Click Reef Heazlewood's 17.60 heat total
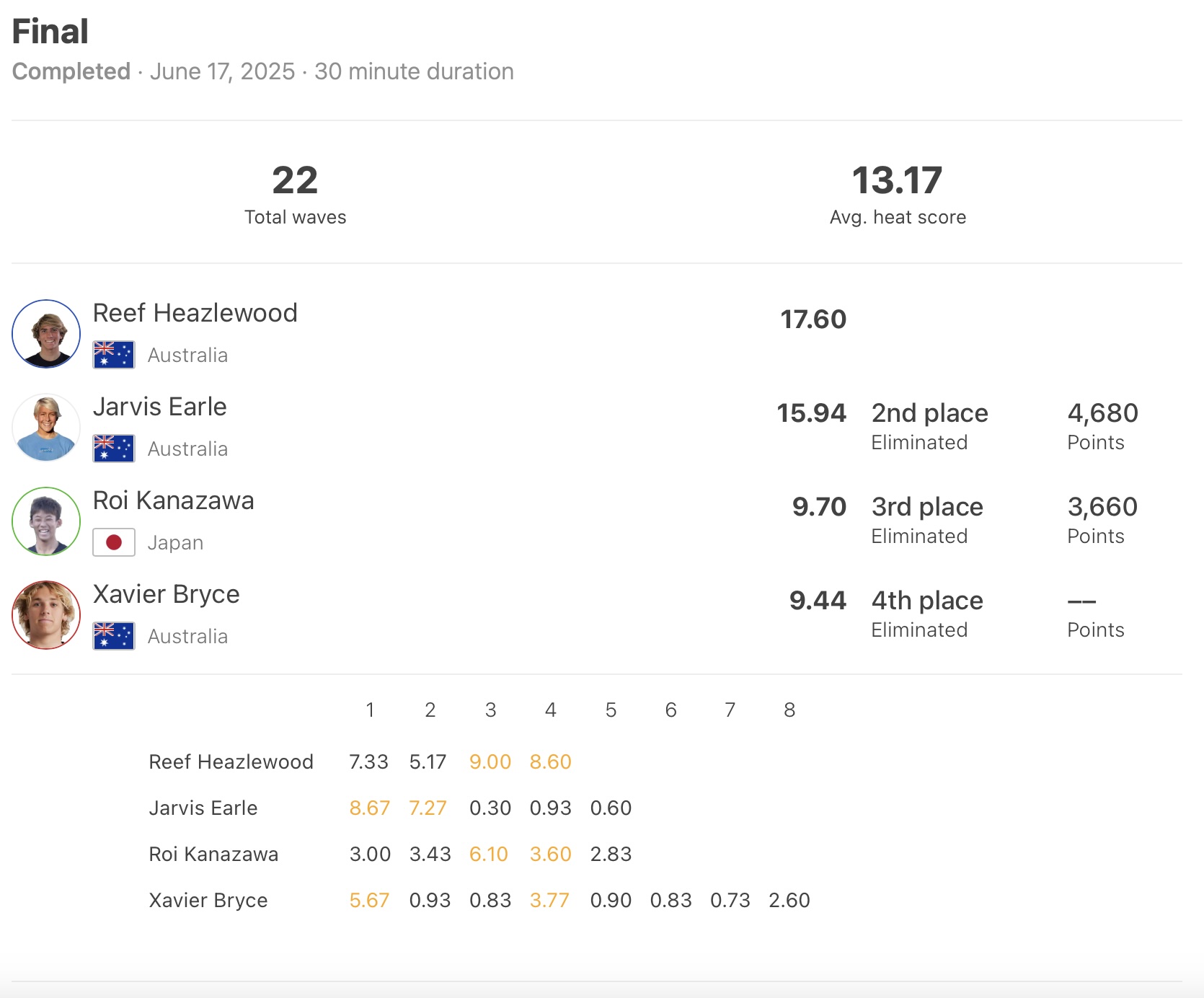 (813, 319)
